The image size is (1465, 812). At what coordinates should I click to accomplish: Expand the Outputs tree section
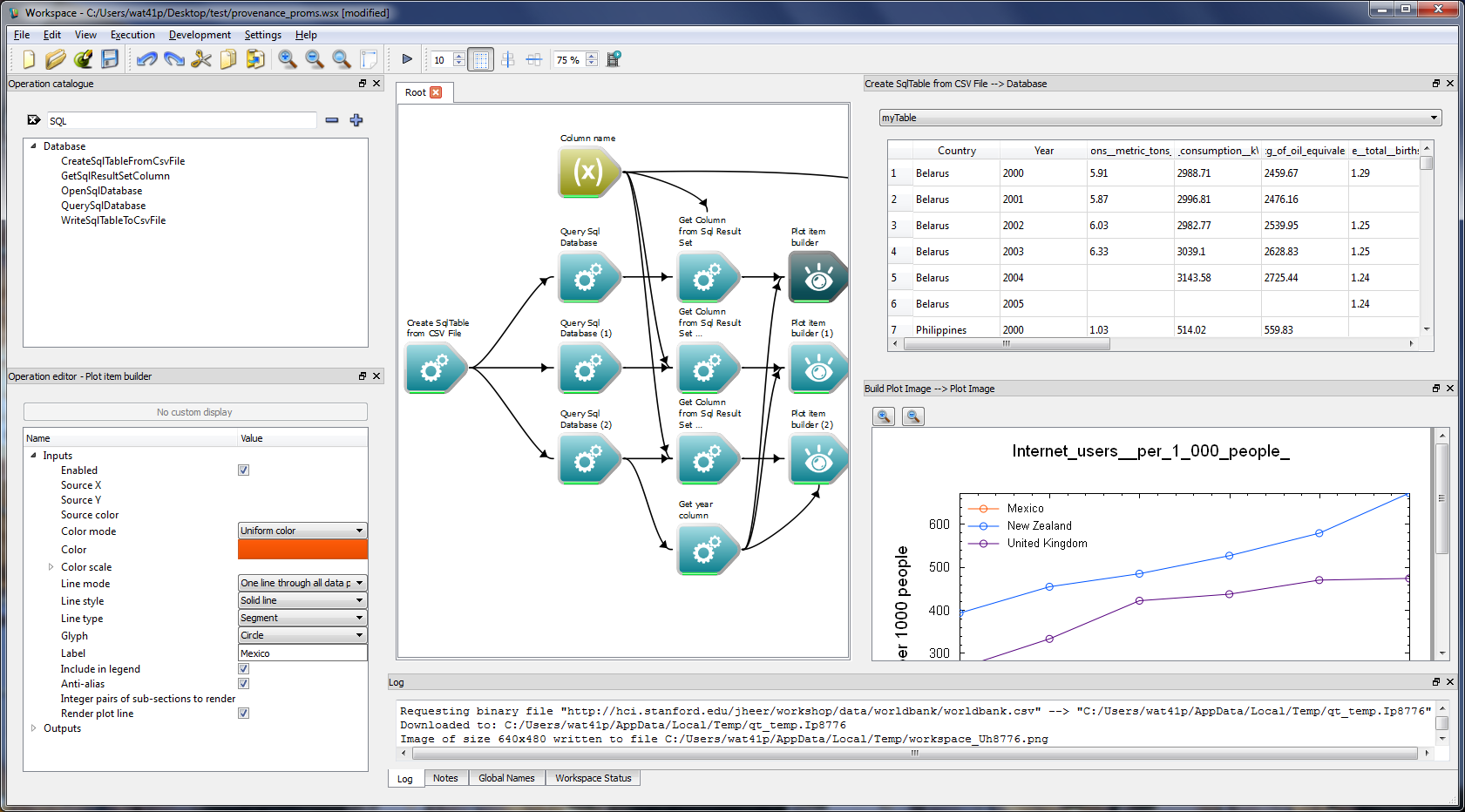[34, 728]
